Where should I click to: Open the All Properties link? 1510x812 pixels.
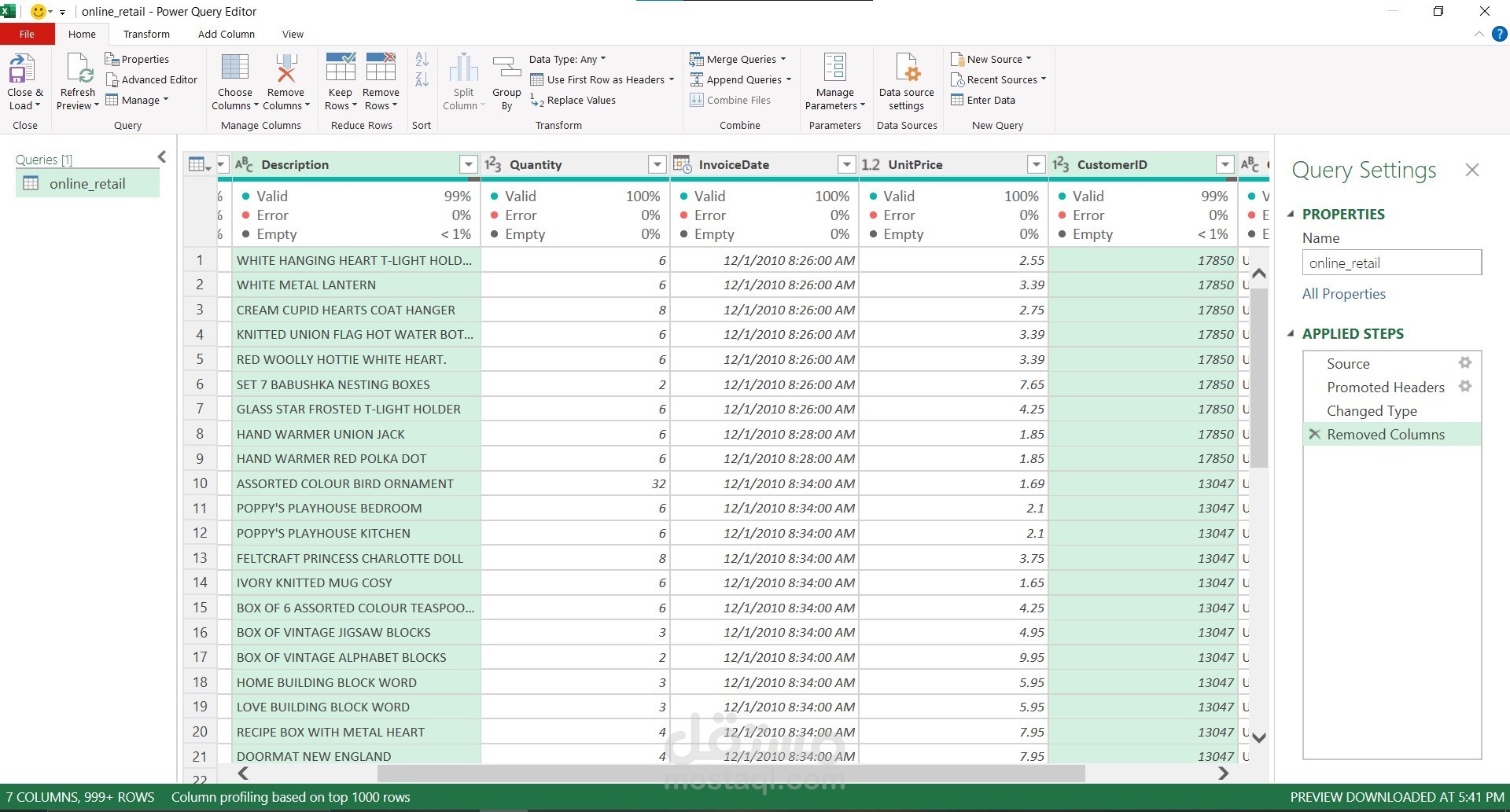[1343, 294]
